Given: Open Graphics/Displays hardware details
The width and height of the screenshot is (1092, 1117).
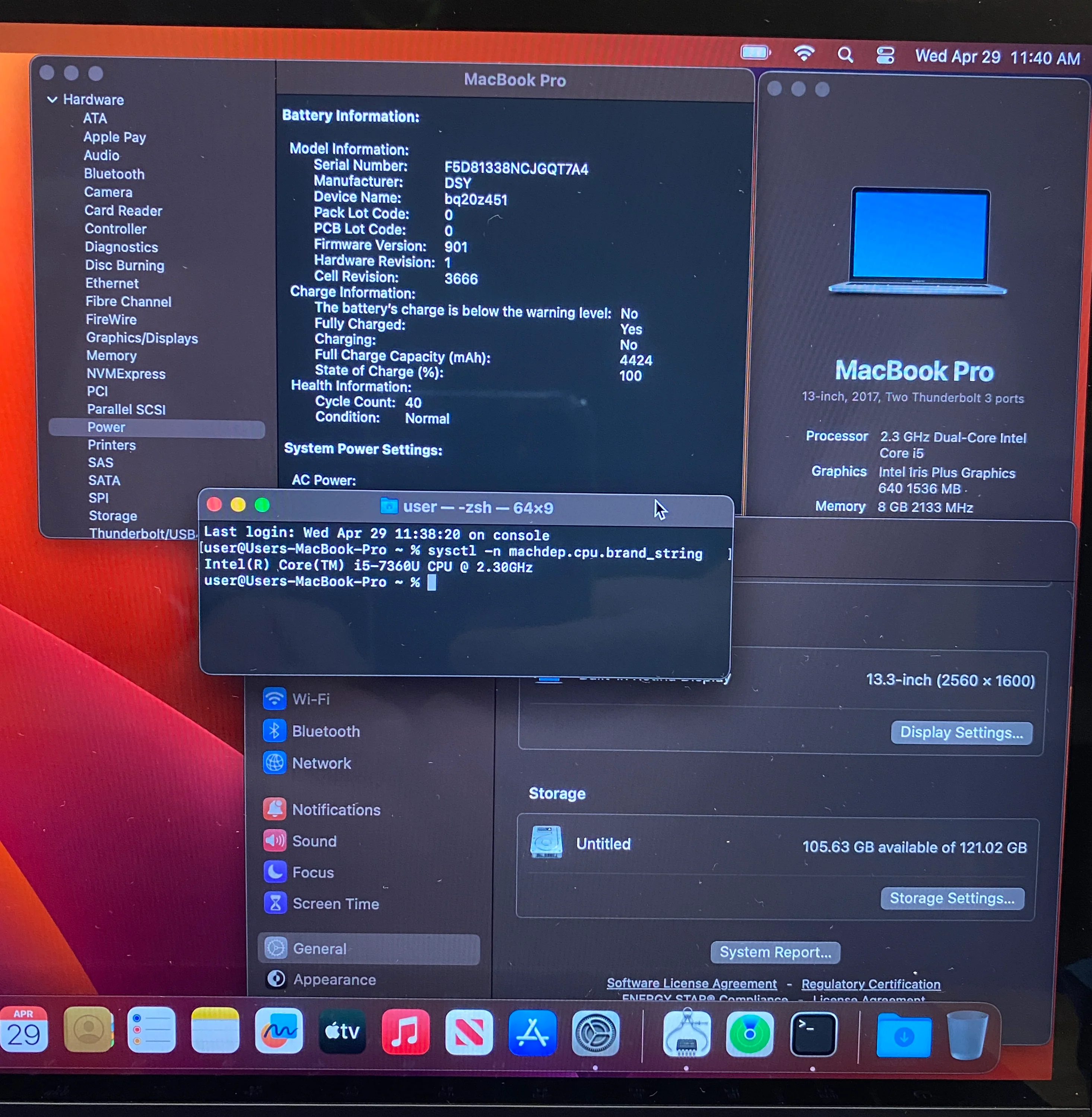Looking at the screenshot, I should [x=142, y=338].
